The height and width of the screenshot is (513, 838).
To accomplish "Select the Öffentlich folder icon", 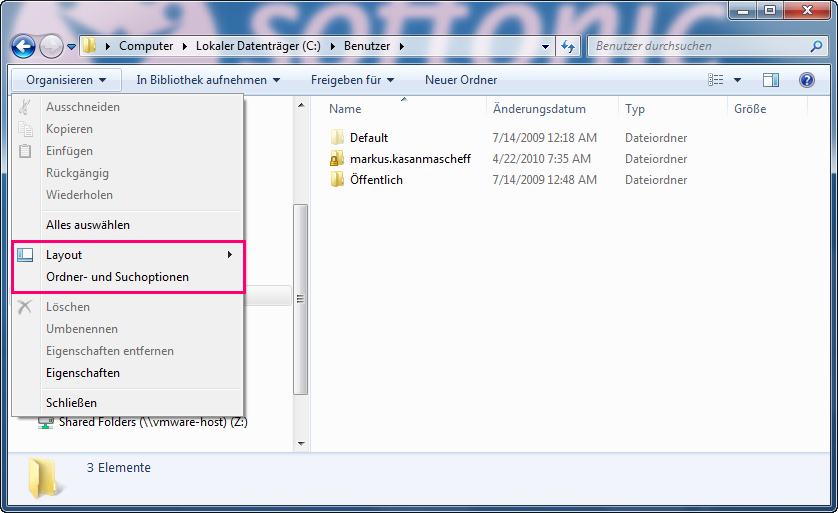I will 337,180.
